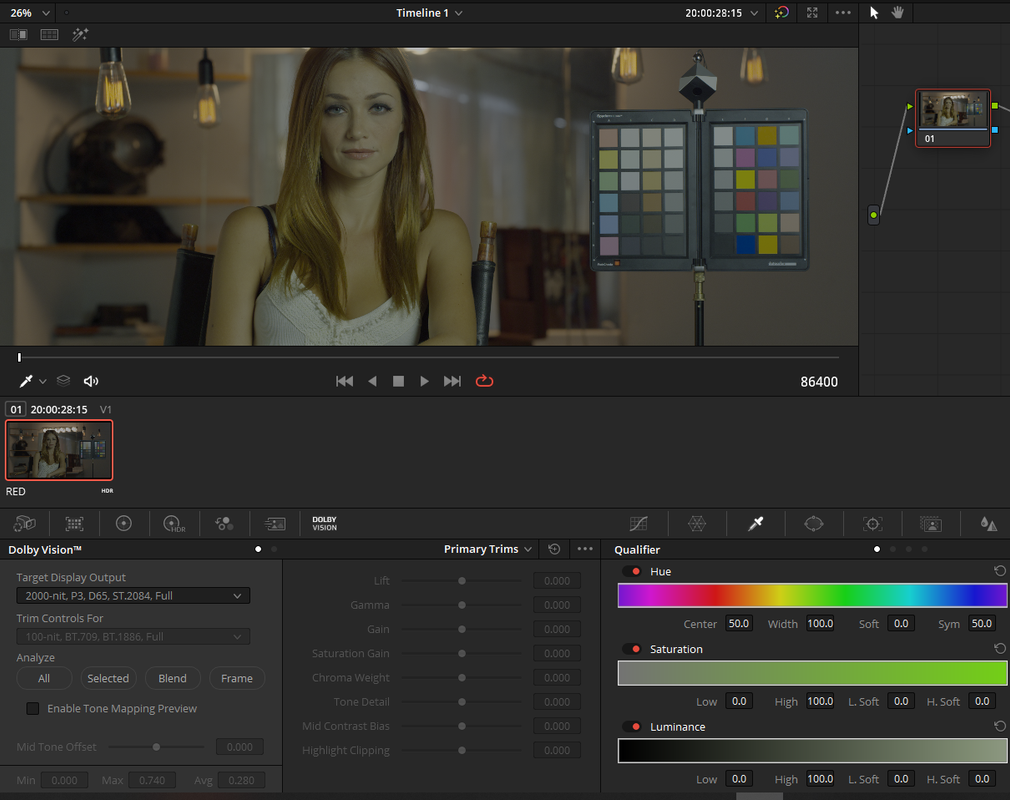
Task: Open the RGB Mixer palette
Action: (224, 524)
